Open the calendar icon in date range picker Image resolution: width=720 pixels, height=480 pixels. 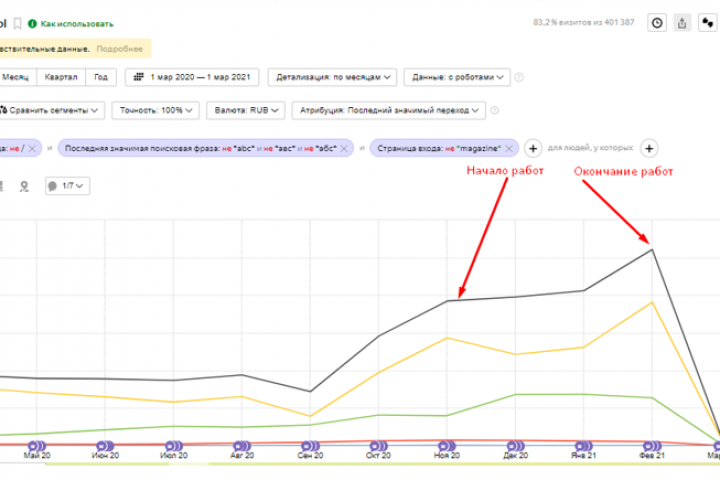tap(139, 77)
